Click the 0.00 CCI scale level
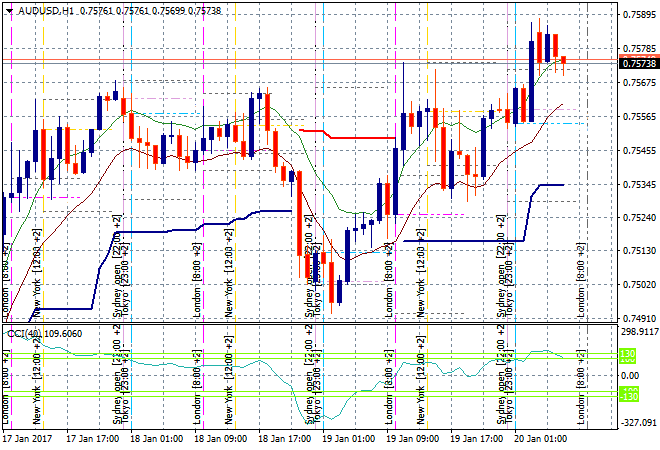Viewport: 660px width, 450px height. click(629, 374)
